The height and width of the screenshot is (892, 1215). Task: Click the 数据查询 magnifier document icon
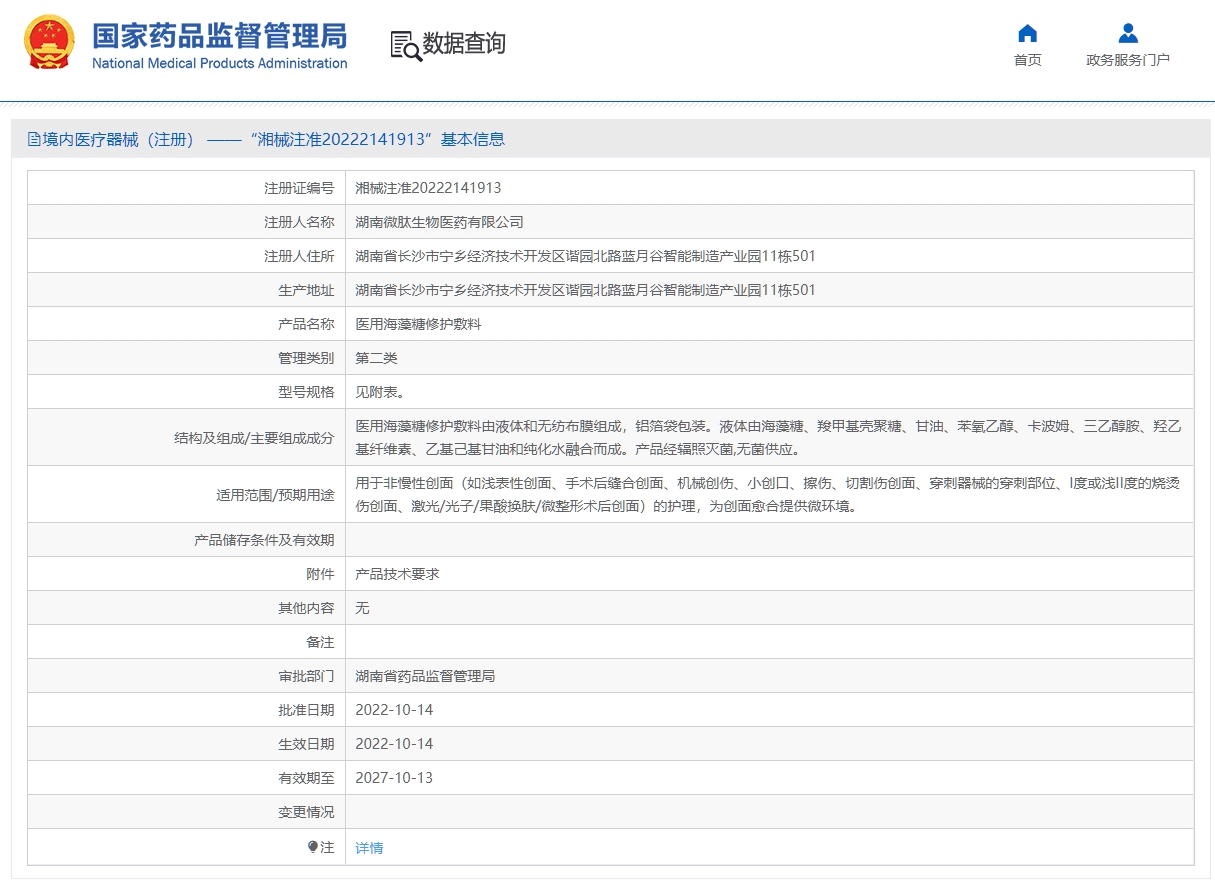coord(405,45)
